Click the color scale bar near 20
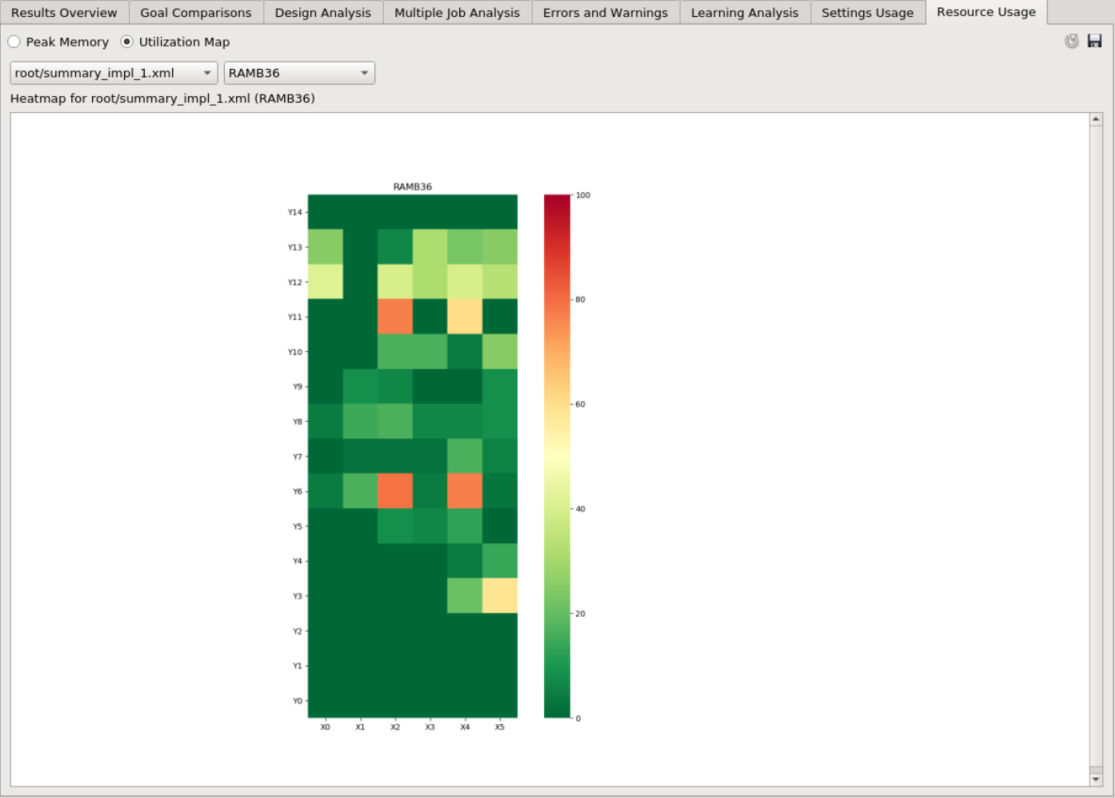The height and width of the screenshot is (798, 1115). [x=558, y=614]
